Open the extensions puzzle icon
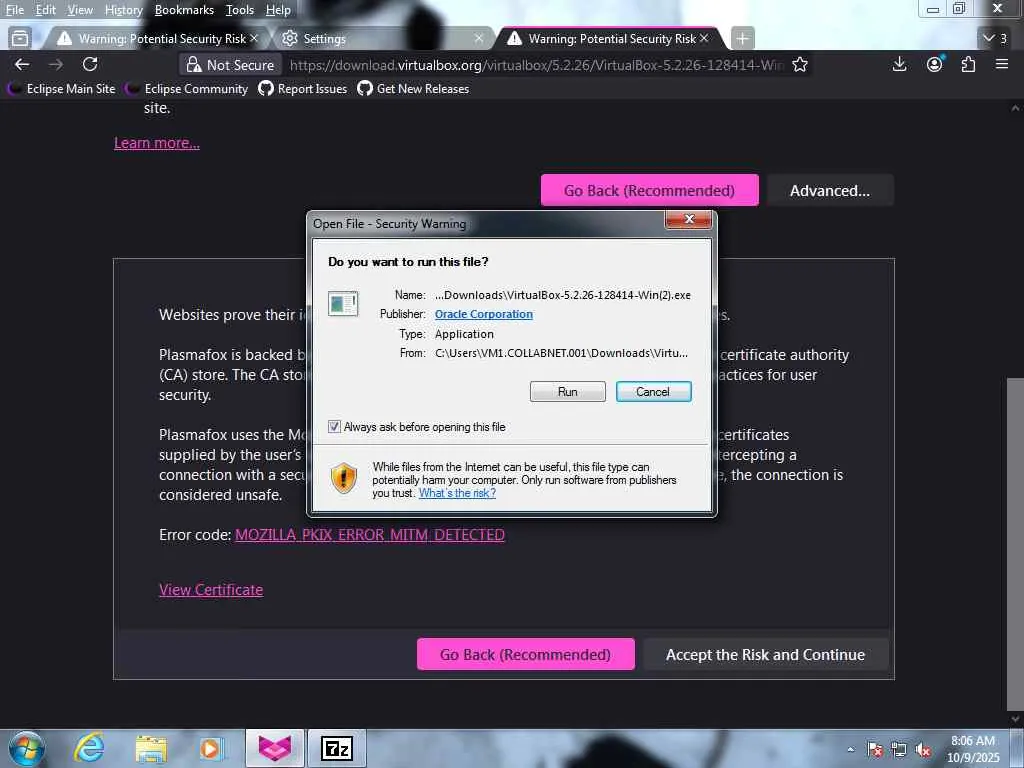 click(968, 64)
